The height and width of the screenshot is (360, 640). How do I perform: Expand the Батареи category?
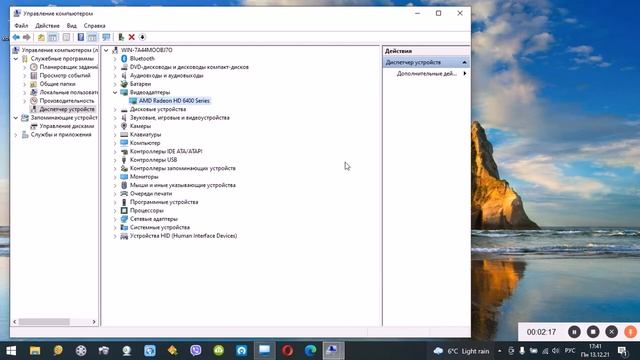click(115, 84)
